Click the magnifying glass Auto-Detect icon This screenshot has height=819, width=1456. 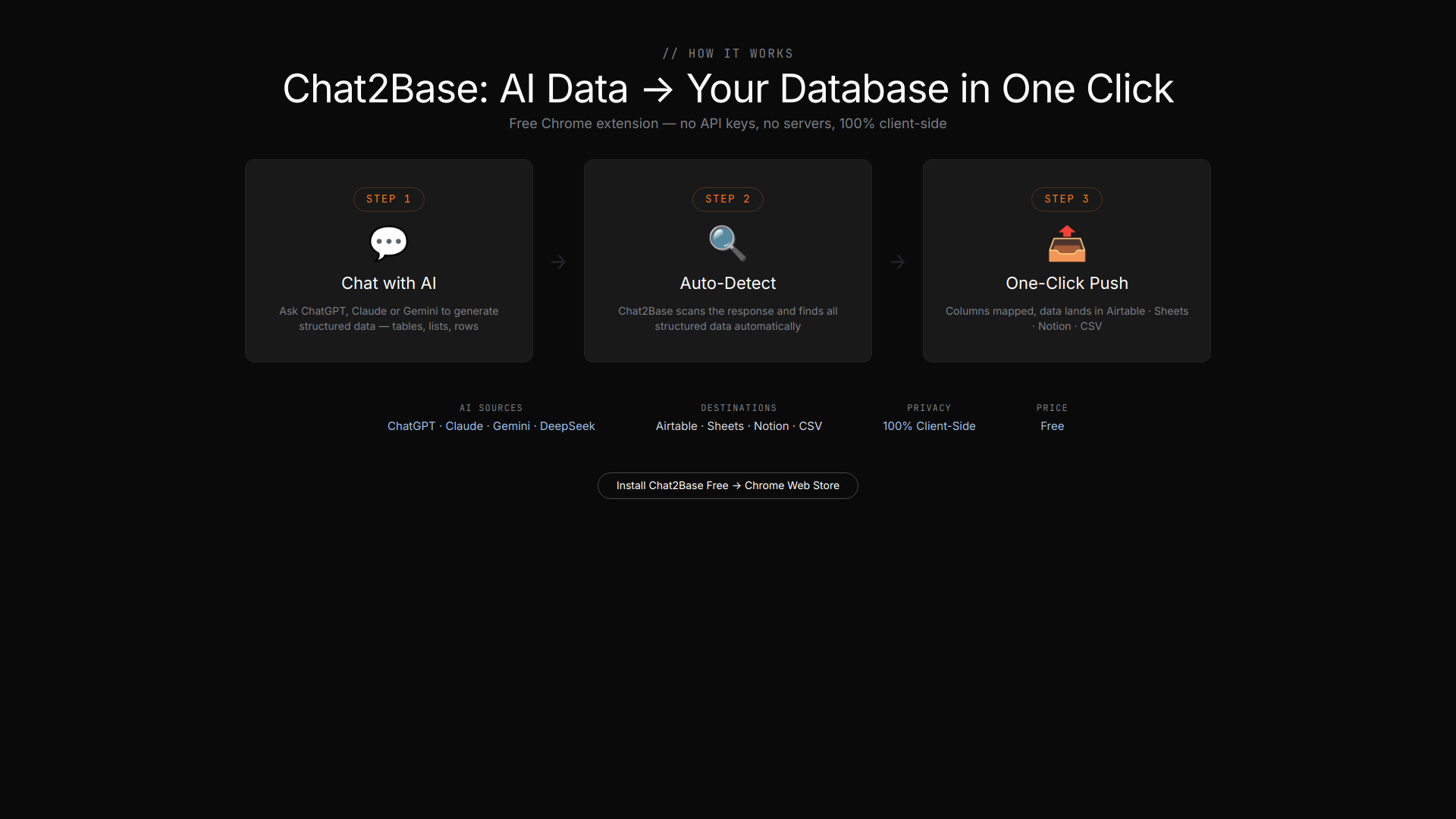727,243
